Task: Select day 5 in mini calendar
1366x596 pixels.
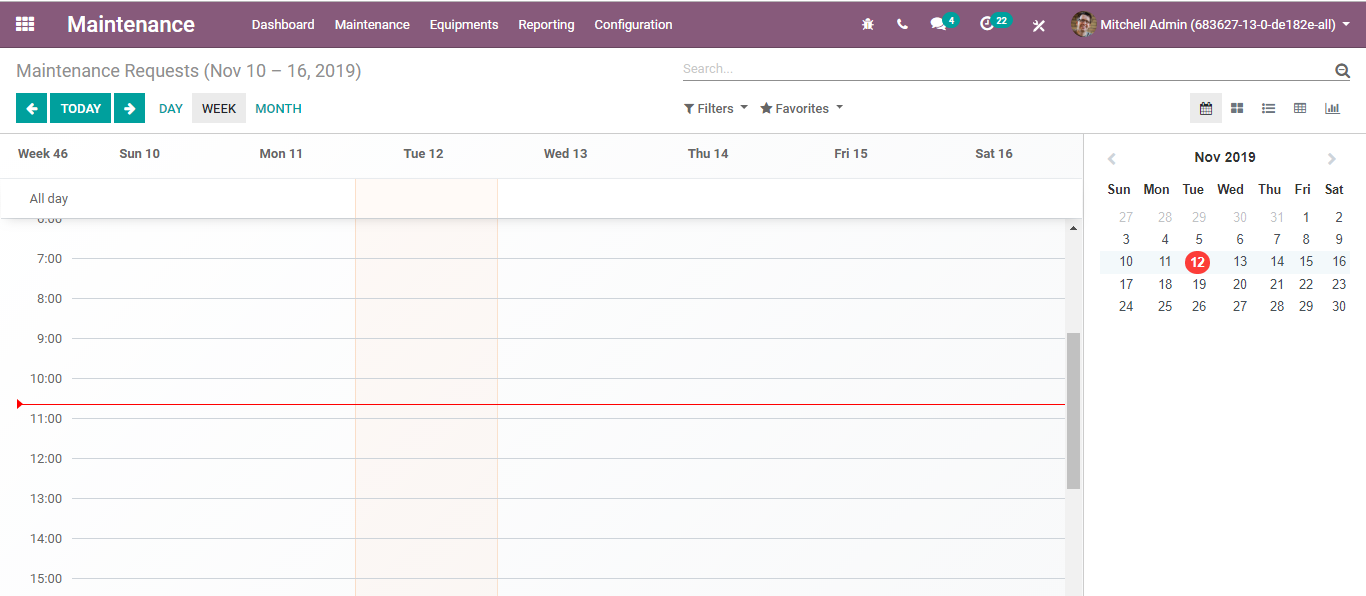Action: click(x=1199, y=240)
